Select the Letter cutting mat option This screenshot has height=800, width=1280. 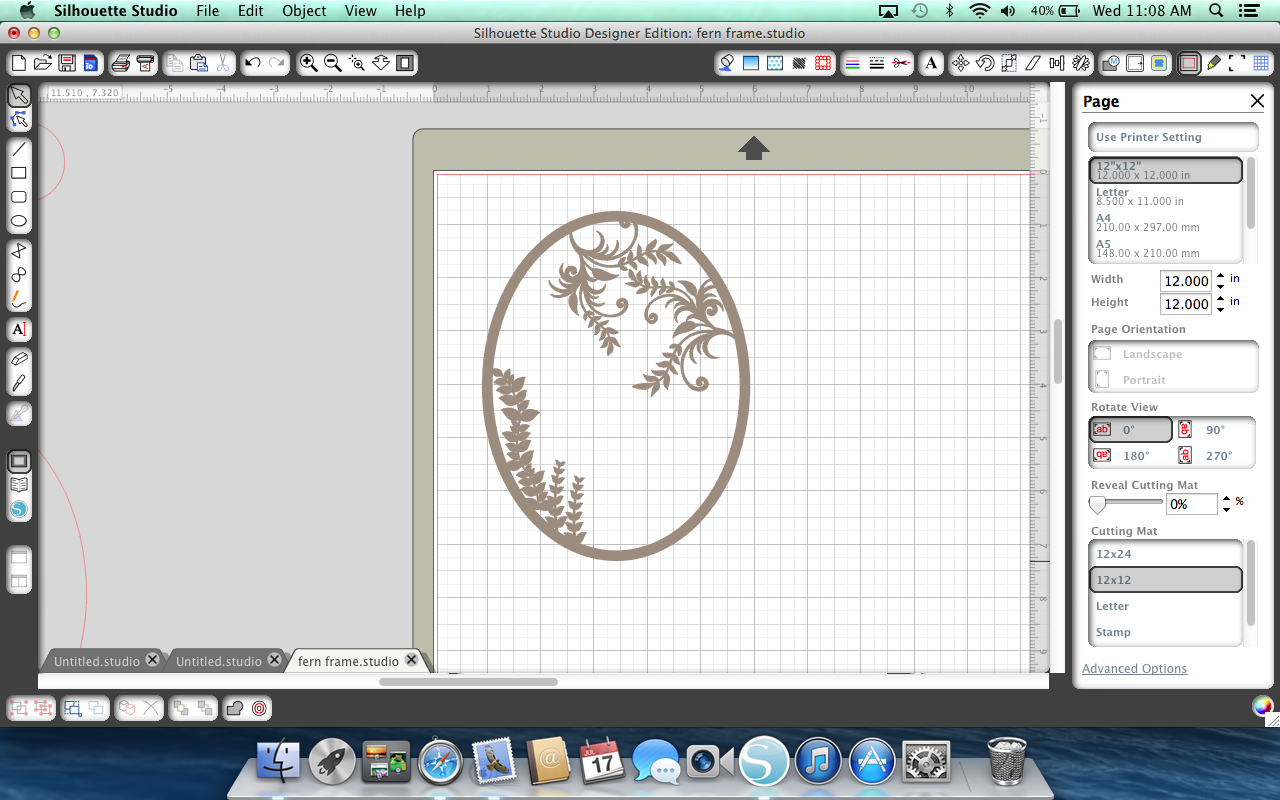pyautogui.click(x=1166, y=606)
